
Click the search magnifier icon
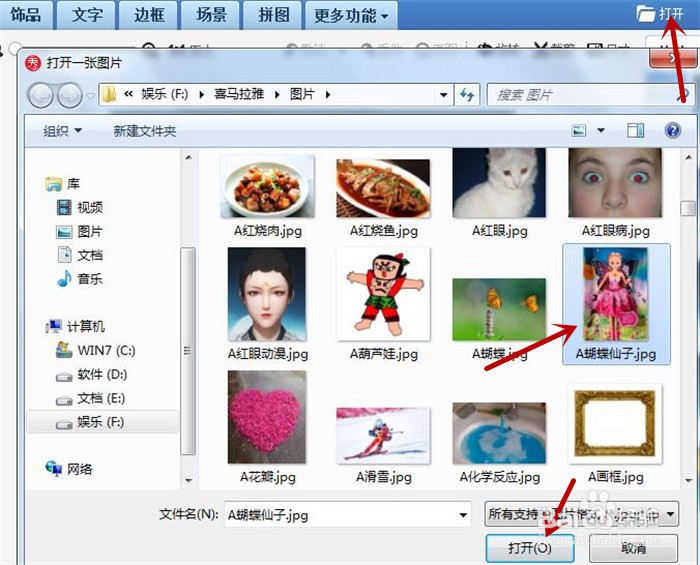pyautogui.click(x=683, y=95)
